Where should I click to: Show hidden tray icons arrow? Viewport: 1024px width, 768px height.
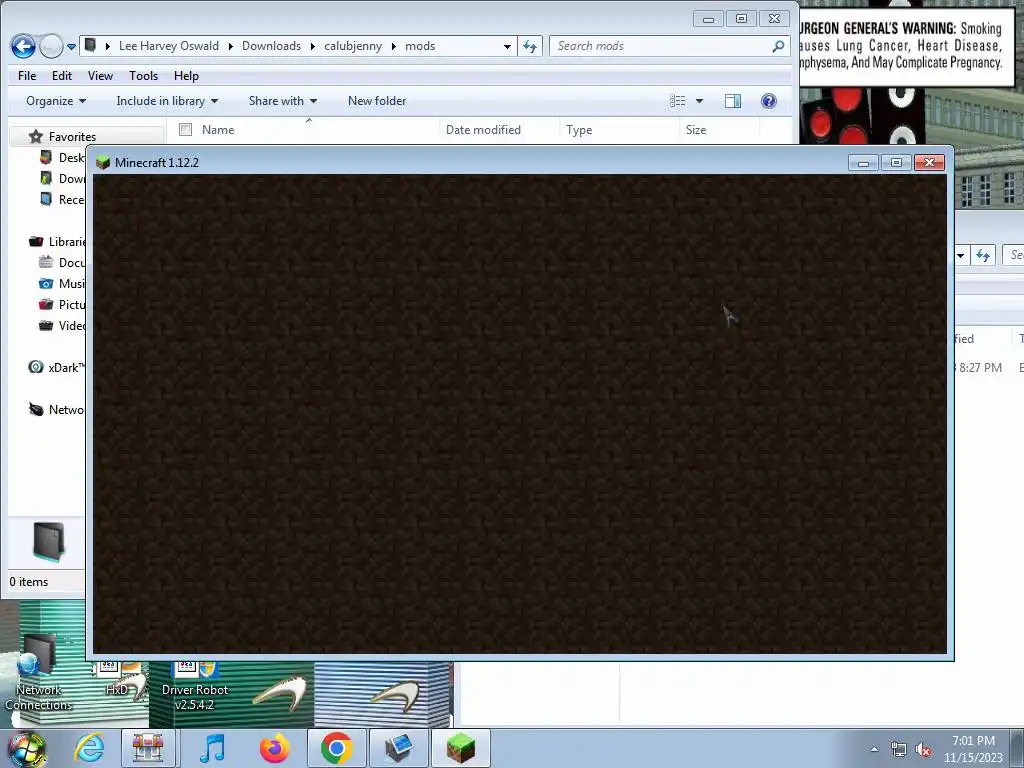point(874,749)
